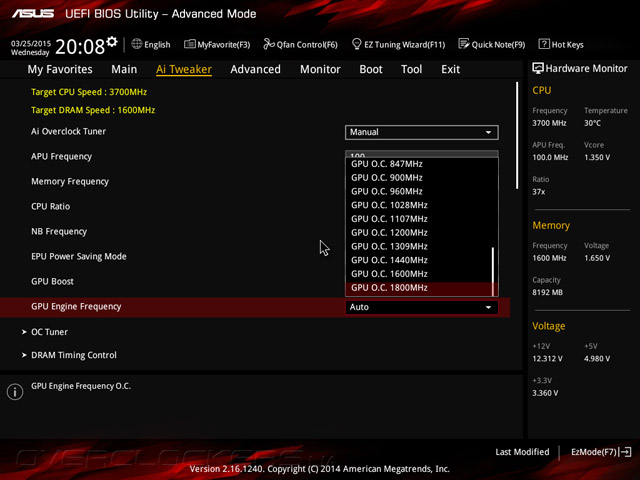Switch to the My Favorites tab
This screenshot has width=640, height=480.
coord(60,69)
